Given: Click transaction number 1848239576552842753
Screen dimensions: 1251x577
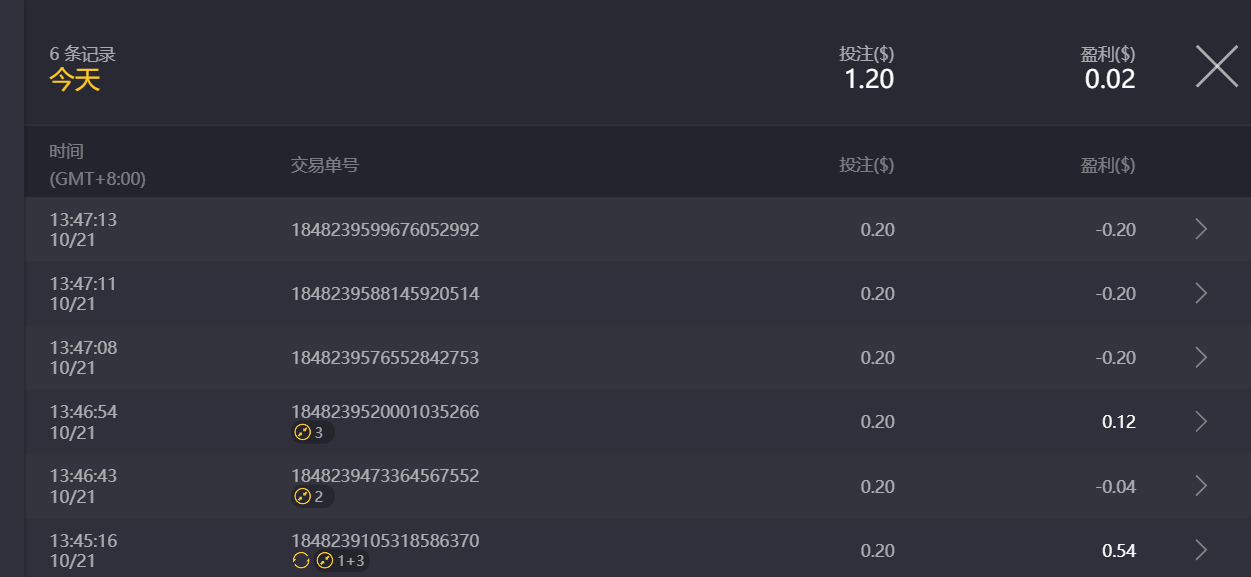Looking at the screenshot, I should [385, 358].
